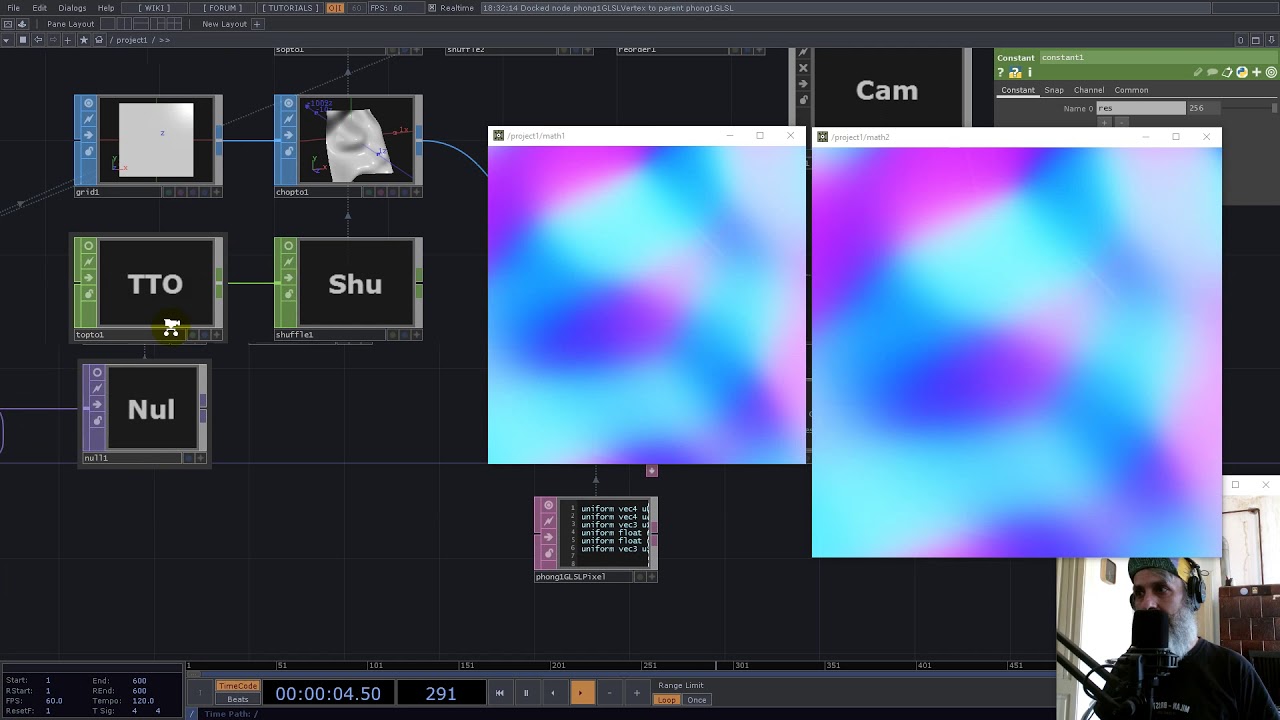The height and width of the screenshot is (720, 1280).
Task: Switch to the Common parameter tab
Action: pyautogui.click(x=1131, y=90)
